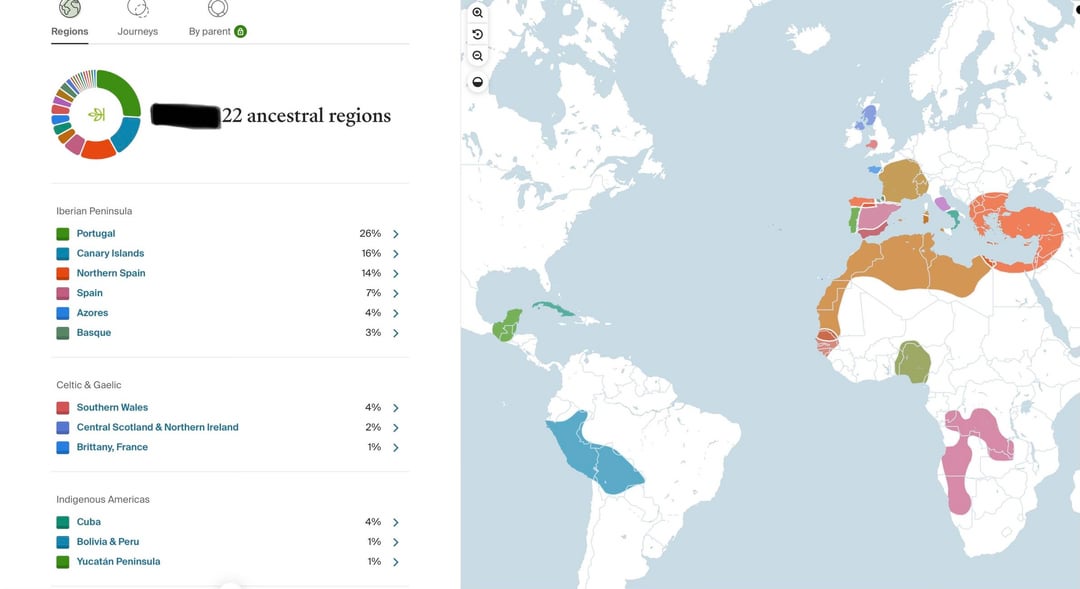Switch to the Journeys tab
1080x589 pixels.
pos(138,31)
